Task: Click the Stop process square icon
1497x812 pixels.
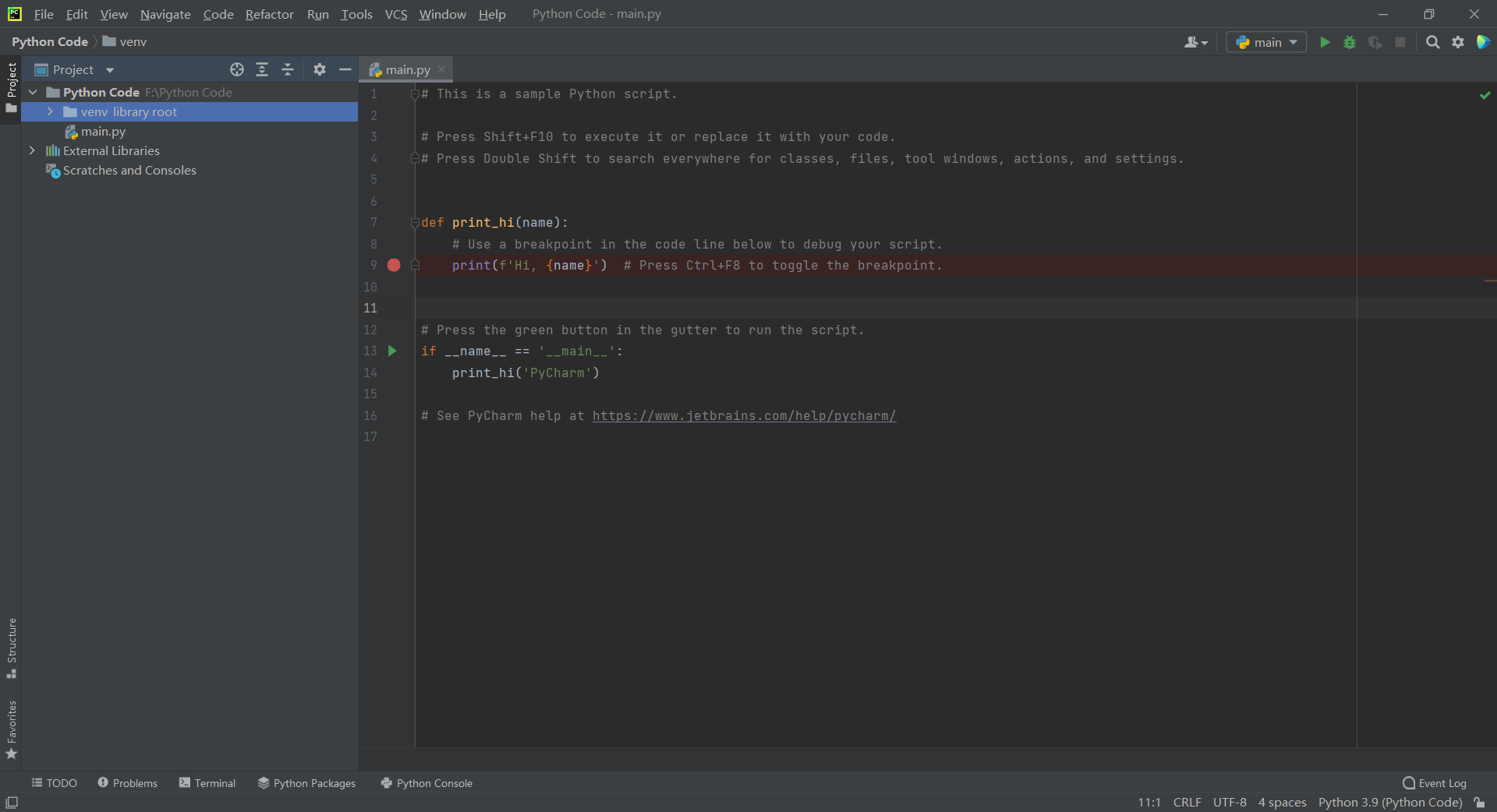Action: point(1400,42)
